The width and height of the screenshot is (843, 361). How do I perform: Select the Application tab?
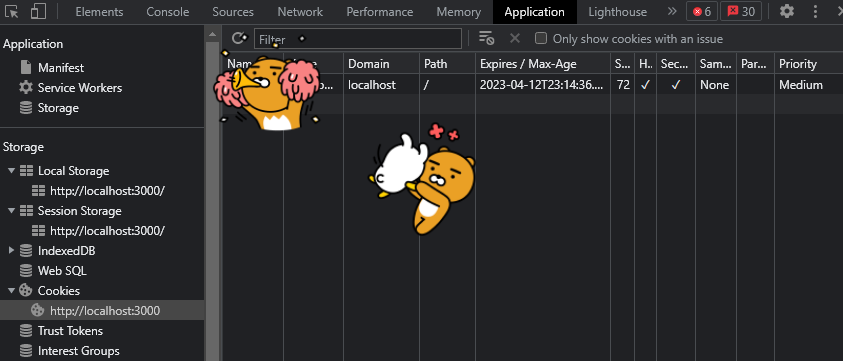tap(534, 12)
